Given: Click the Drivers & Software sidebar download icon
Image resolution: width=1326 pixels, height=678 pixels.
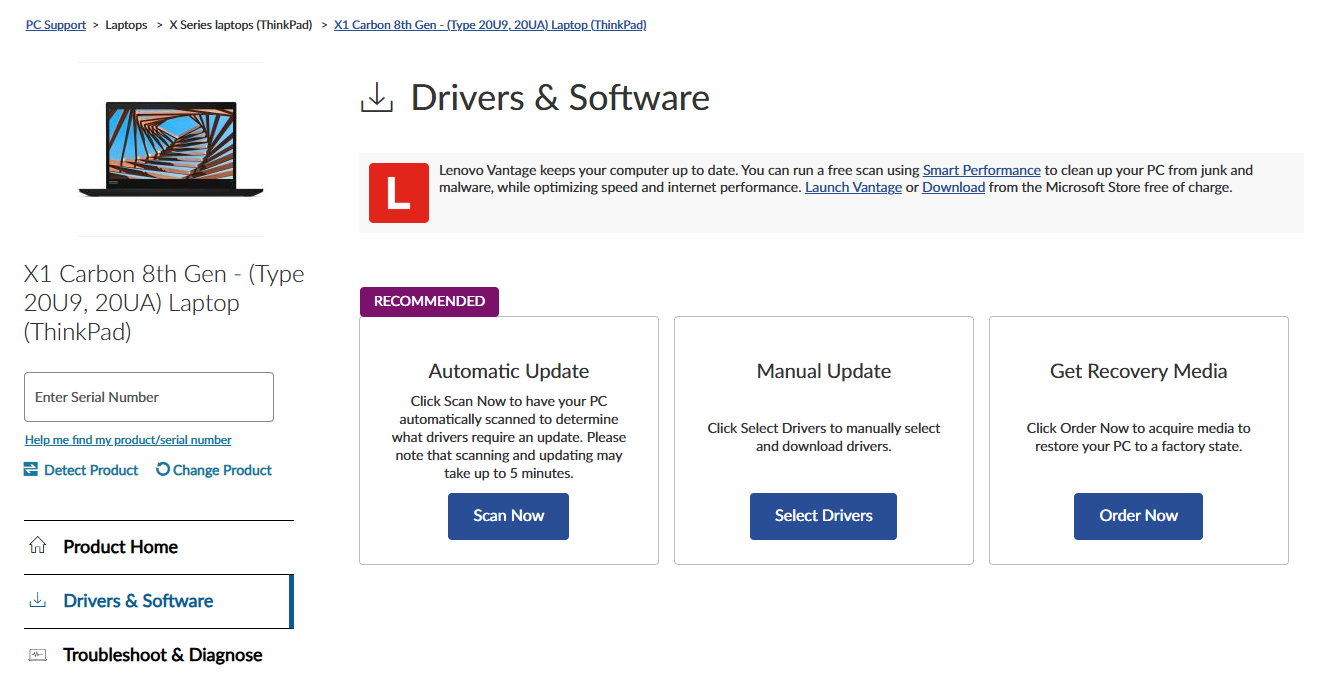Looking at the screenshot, I should [x=38, y=601].
